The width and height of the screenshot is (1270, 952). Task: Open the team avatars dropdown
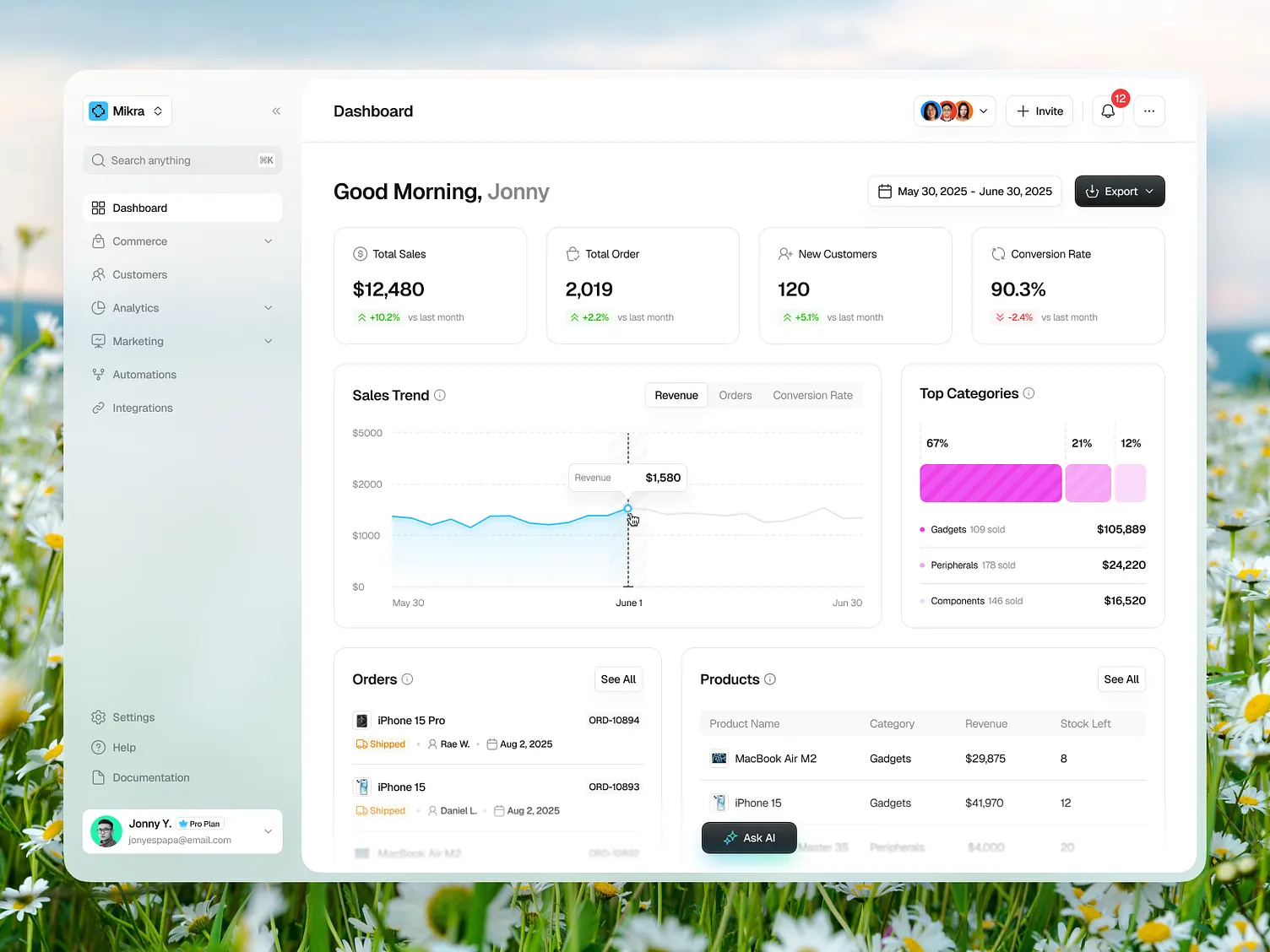click(x=954, y=111)
